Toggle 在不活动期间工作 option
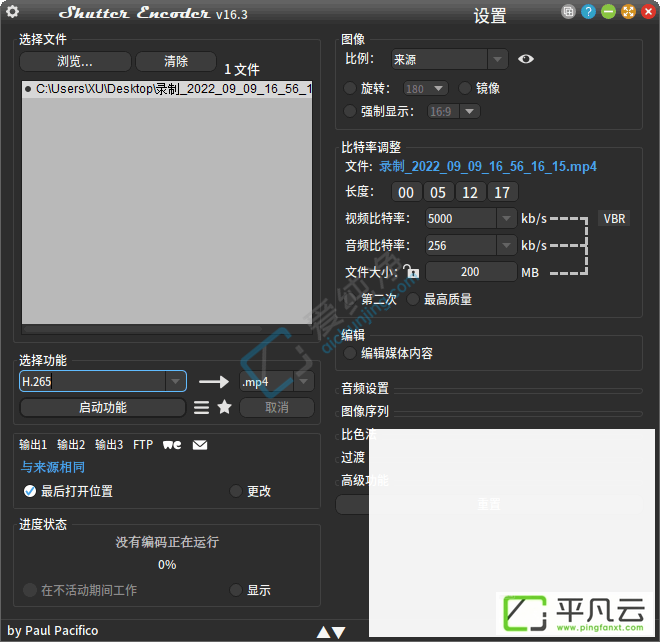The image size is (660, 642). tap(30, 590)
